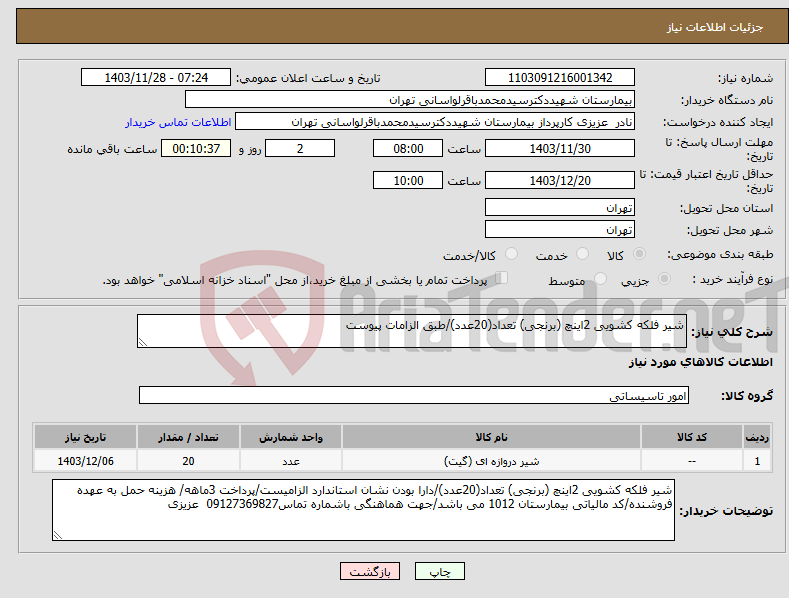Select the کالا/خدمت radio button
Image resolution: width=789 pixels, height=598 pixels.
click(x=511, y=254)
